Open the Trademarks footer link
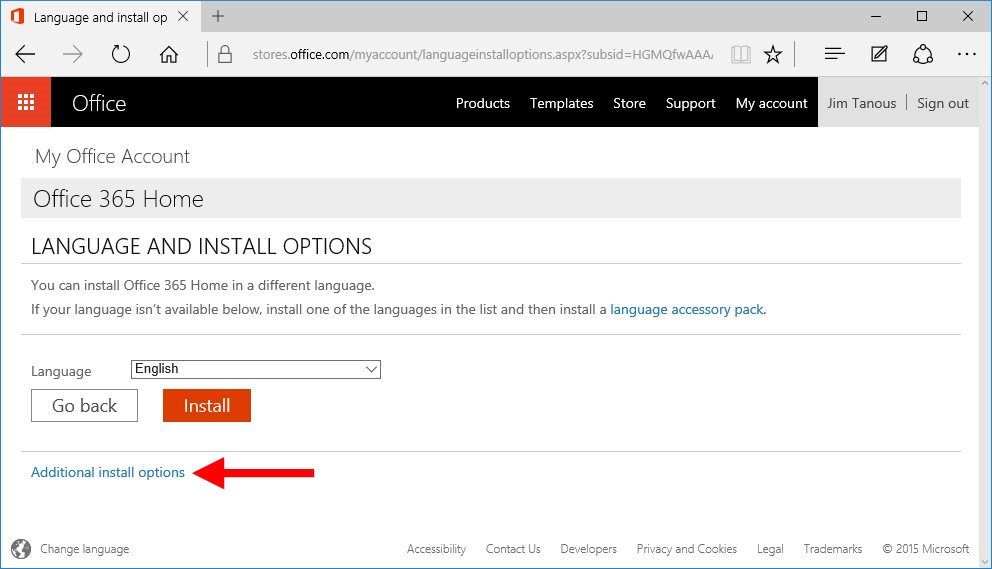 (833, 549)
